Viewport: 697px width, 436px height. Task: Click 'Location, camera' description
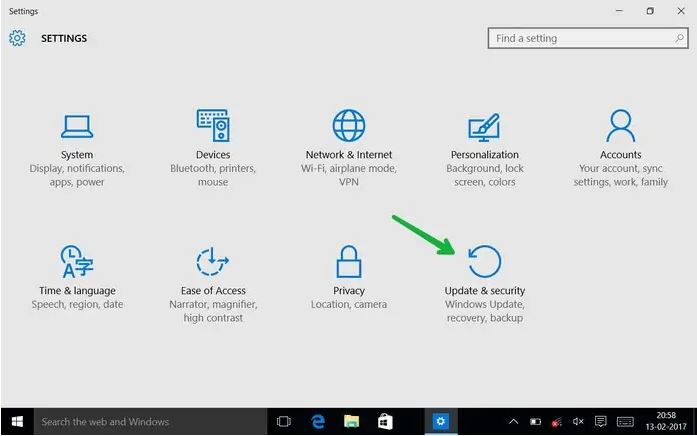tap(349, 304)
